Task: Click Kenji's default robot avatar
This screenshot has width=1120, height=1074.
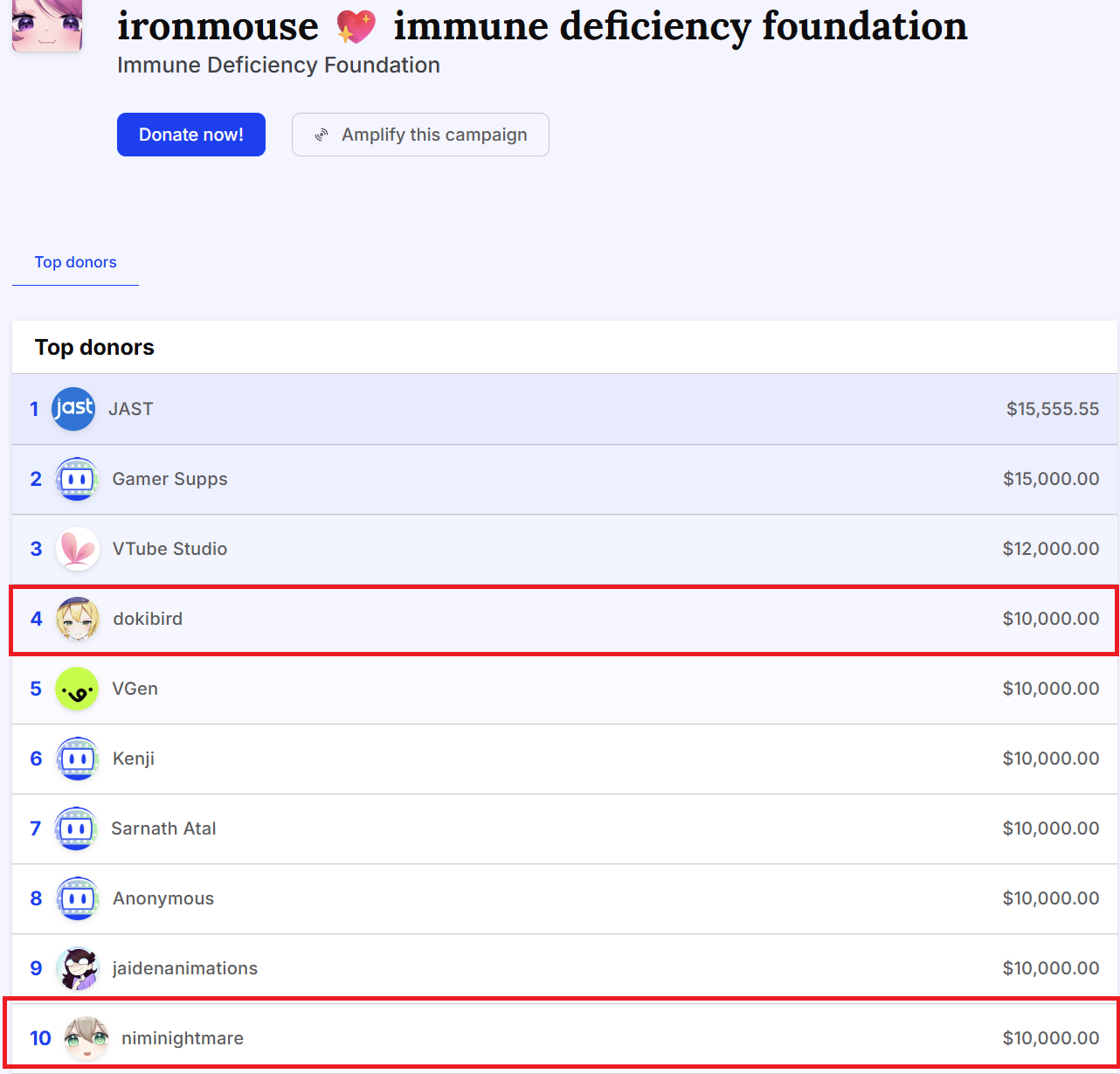Action: [77, 759]
